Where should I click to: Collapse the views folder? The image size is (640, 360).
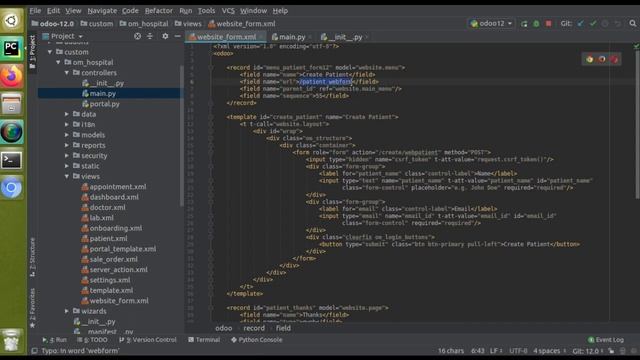point(67,176)
